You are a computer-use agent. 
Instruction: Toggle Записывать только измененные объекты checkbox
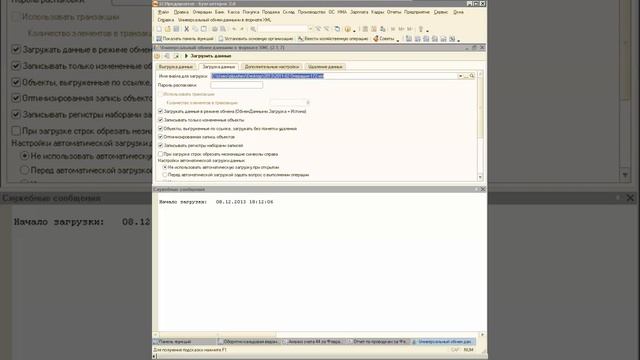click(160, 120)
